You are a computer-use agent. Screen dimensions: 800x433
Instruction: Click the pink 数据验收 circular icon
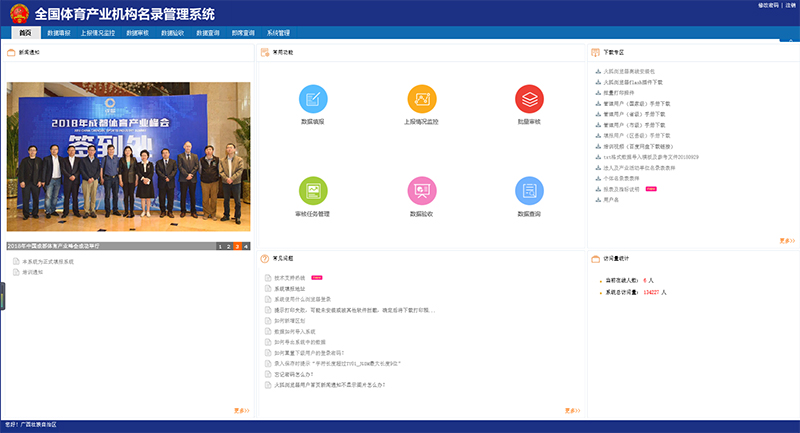click(x=421, y=191)
